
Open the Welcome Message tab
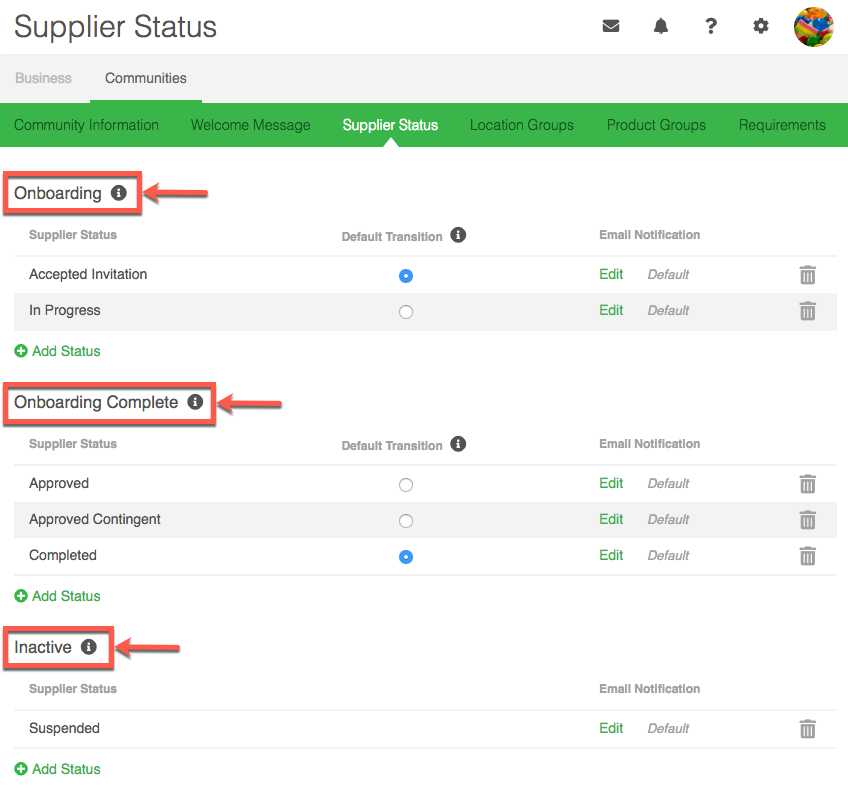[x=250, y=125]
